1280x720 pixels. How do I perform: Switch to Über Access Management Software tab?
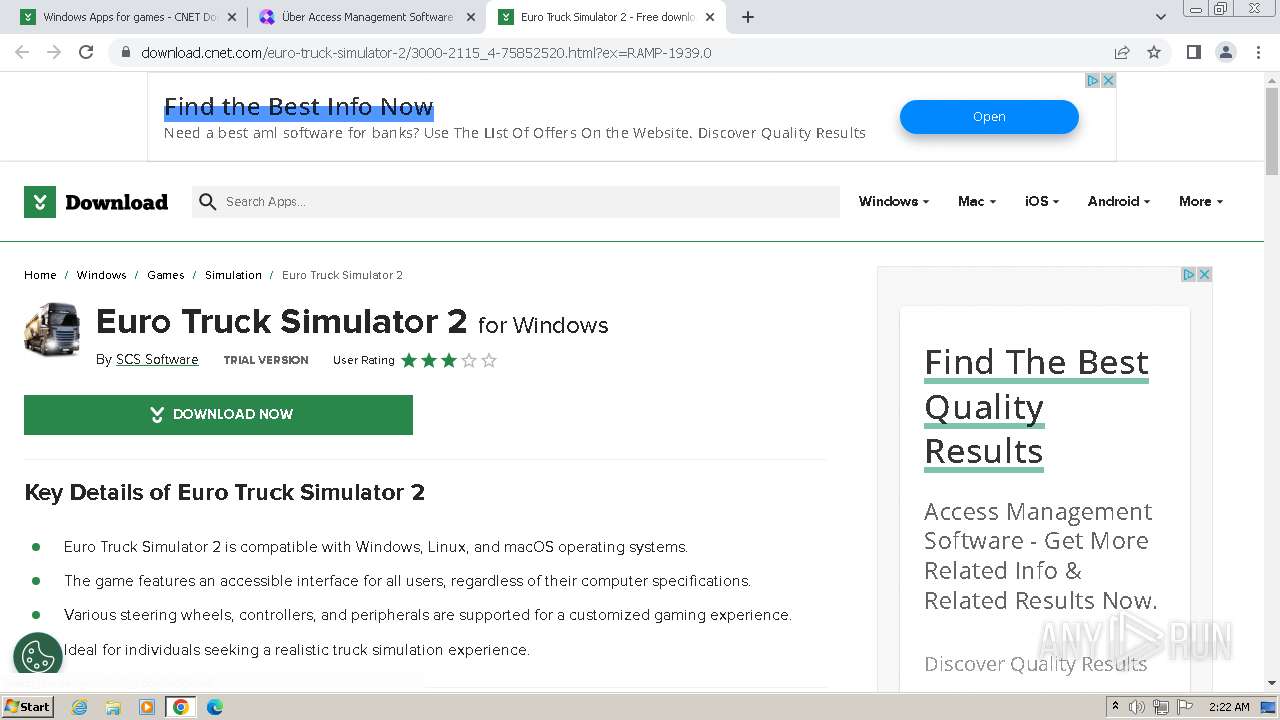point(365,17)
